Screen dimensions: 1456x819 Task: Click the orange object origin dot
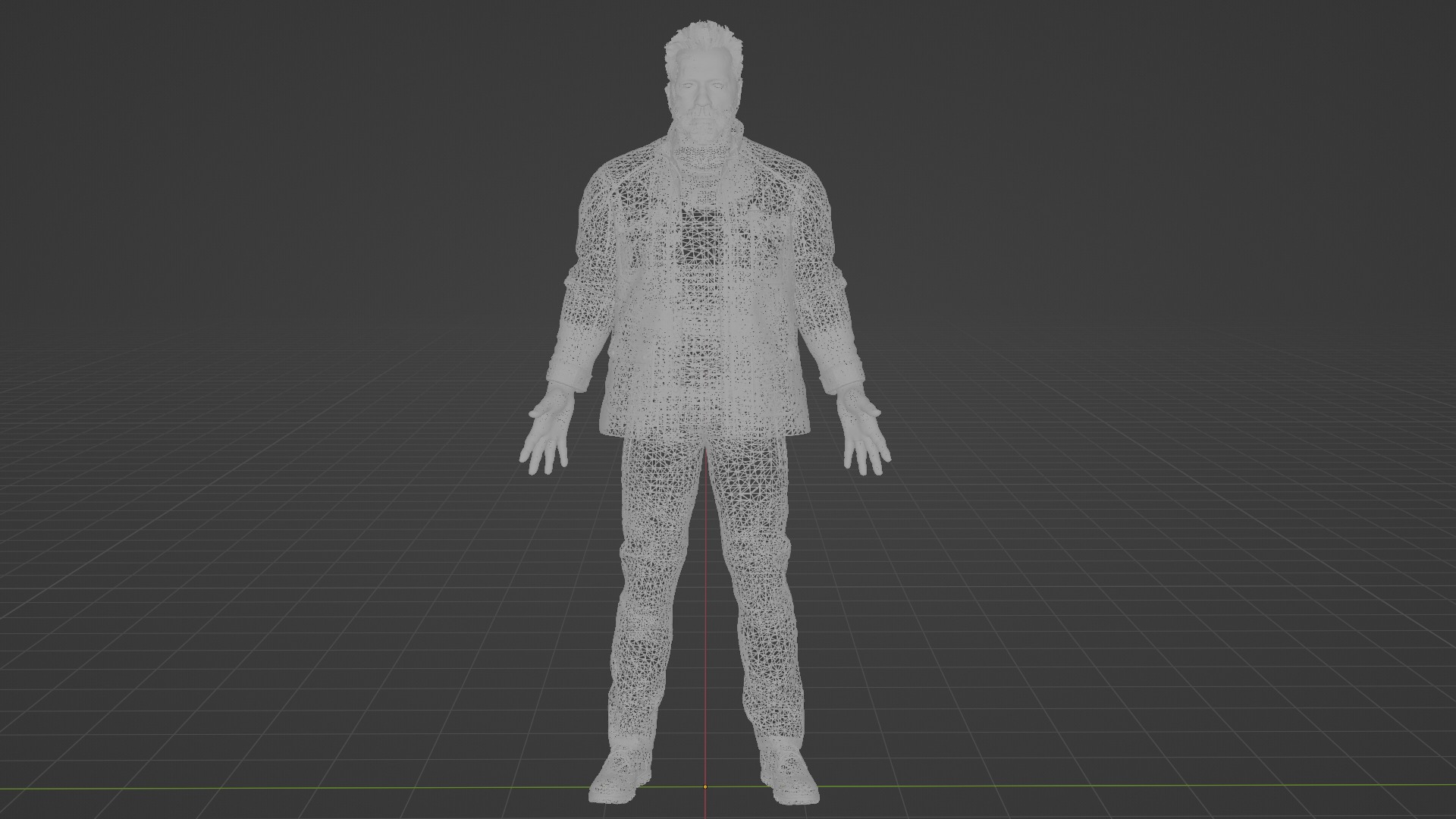coord(705,786)
